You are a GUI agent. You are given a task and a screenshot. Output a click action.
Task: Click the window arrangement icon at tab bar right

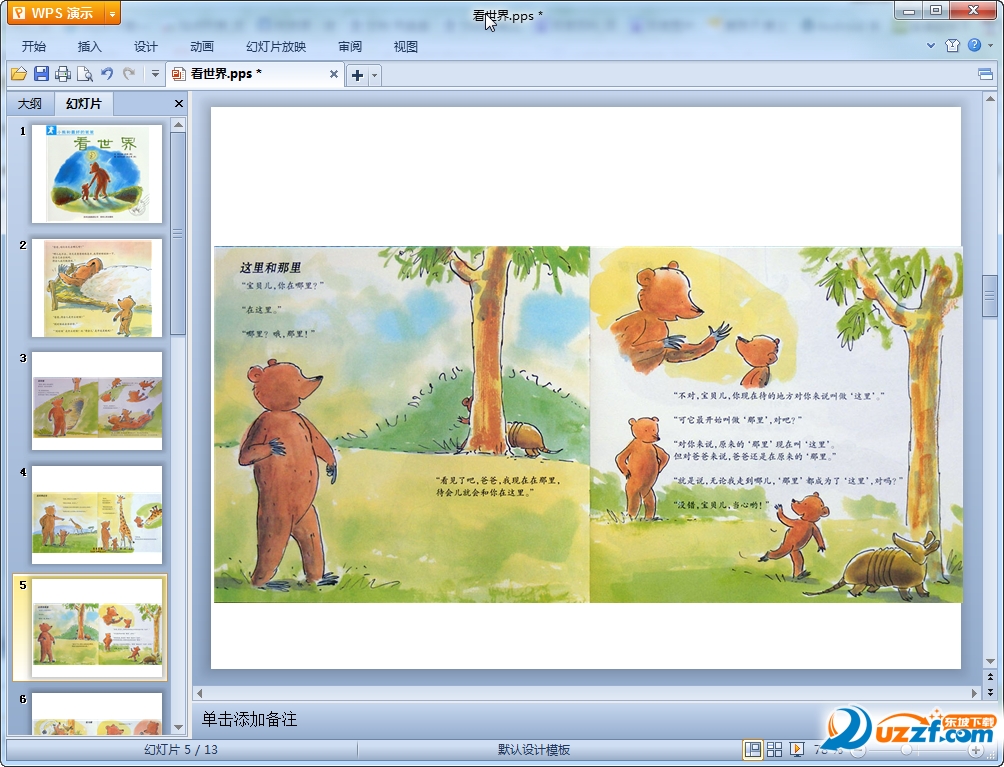[x=985, y=75]
